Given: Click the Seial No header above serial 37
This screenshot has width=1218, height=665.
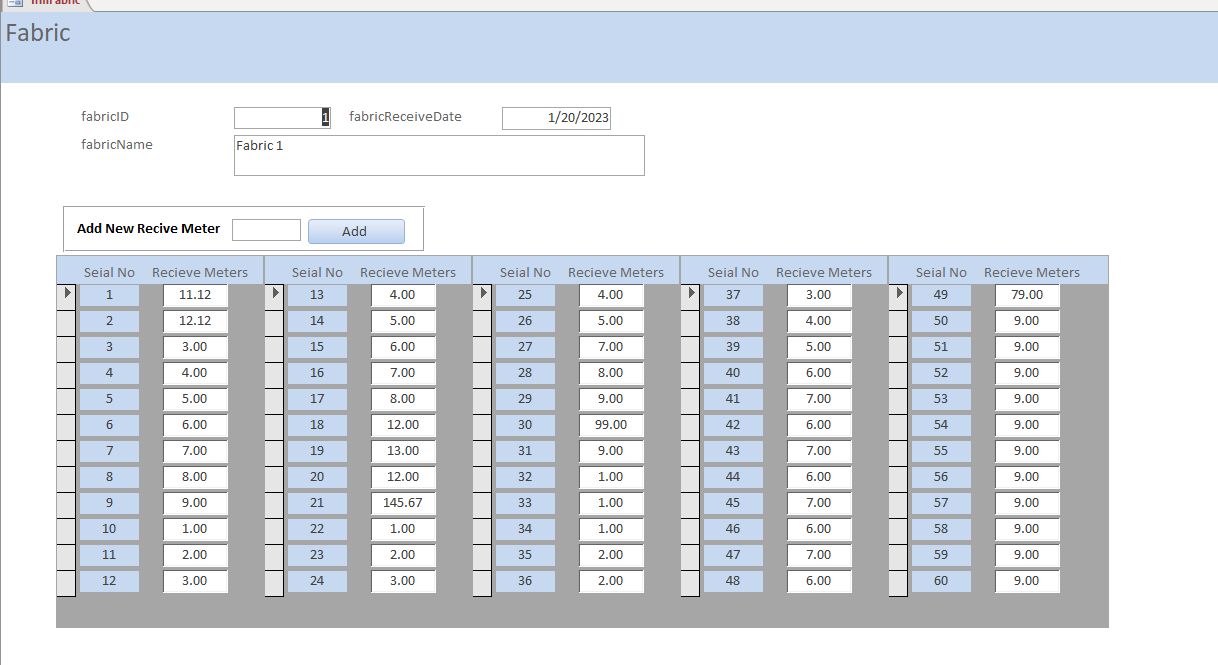Looking at the screenshot, I should pos(733,272).
